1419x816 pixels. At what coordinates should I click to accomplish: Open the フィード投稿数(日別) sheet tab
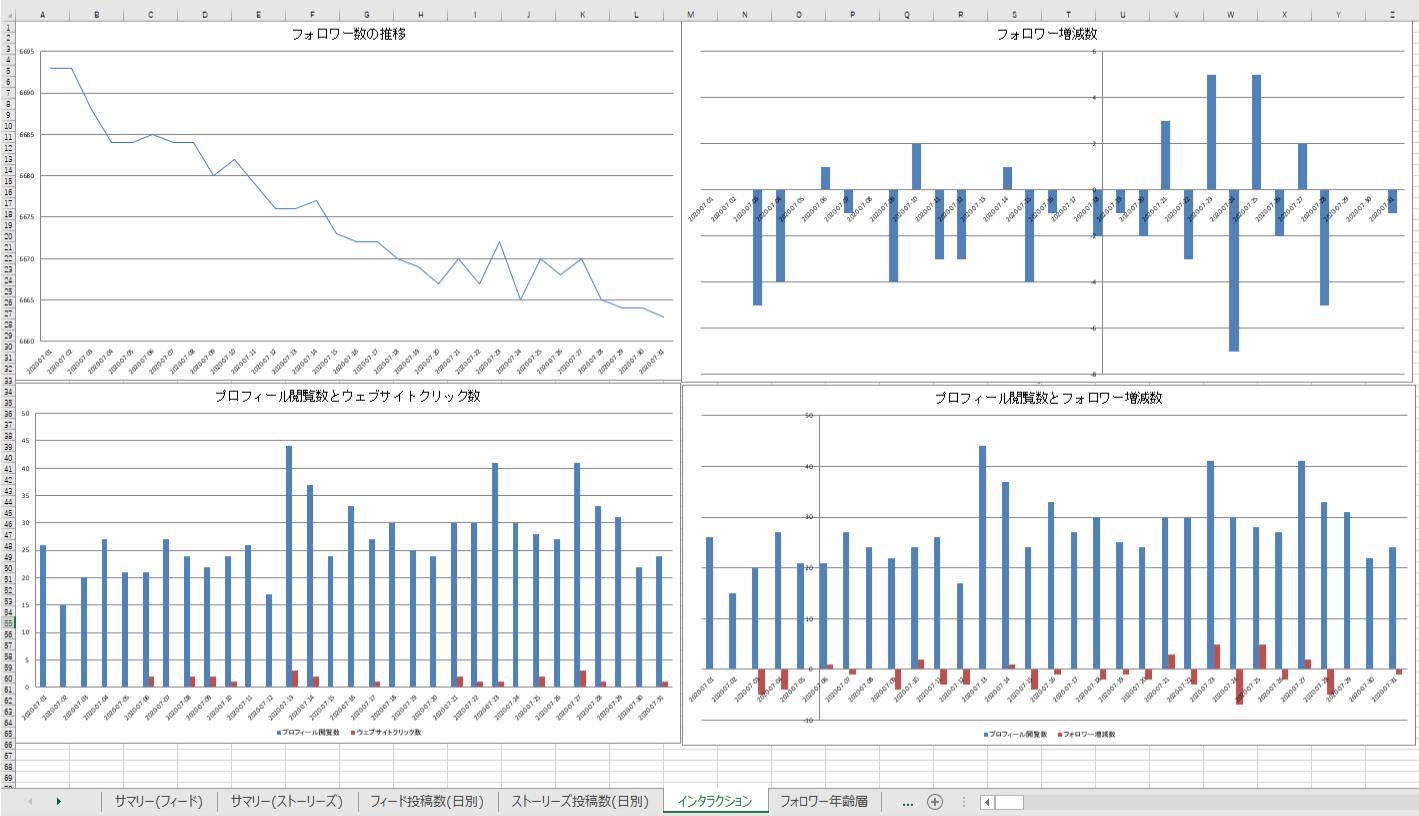point(427,802)
